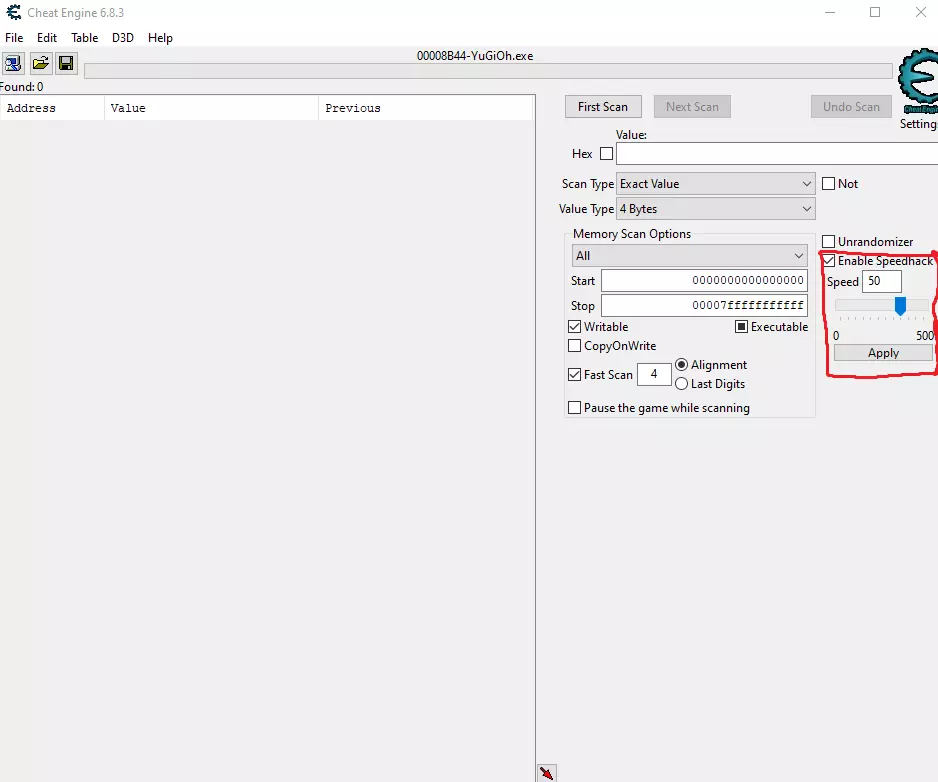
Task: Toggle the Writable checkbox
Action: tap(574, 327)
